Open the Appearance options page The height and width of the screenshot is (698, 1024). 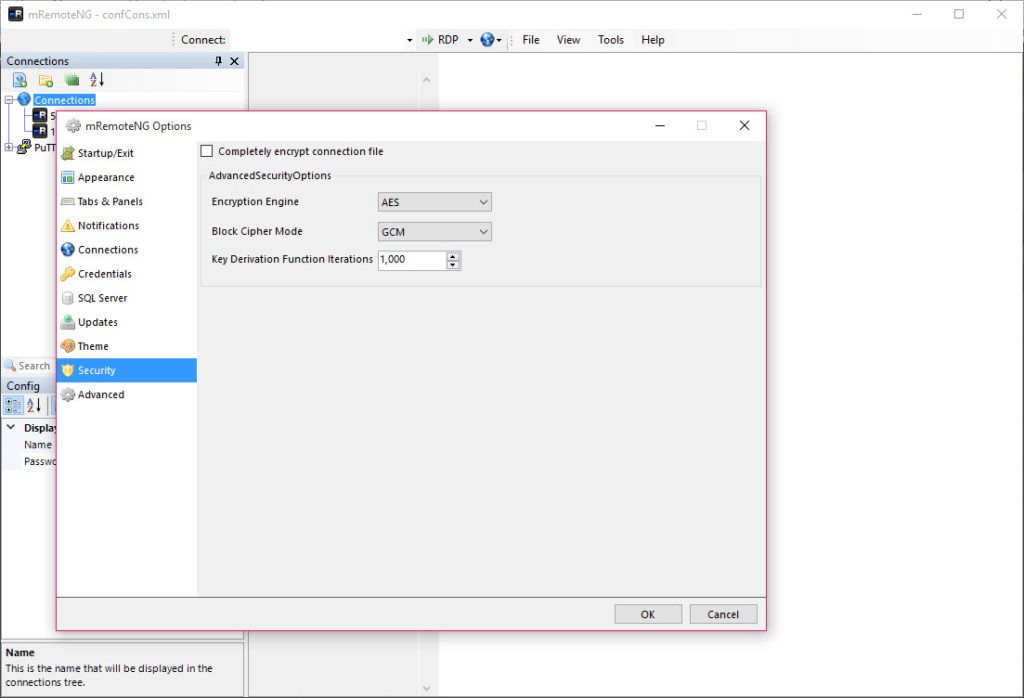(x=127, y=178)
